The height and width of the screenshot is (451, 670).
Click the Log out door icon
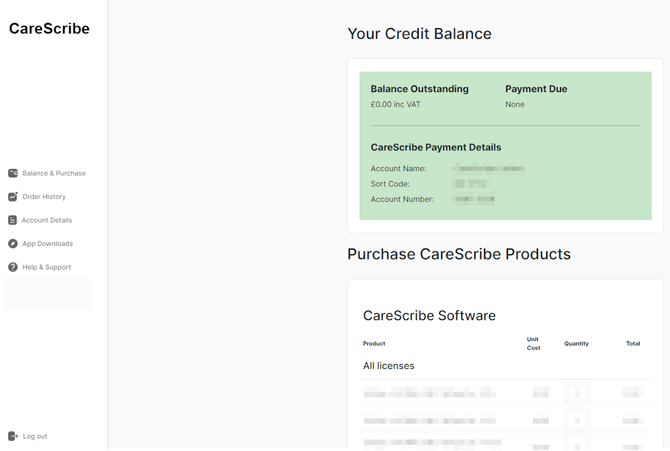tap(13, 436)
